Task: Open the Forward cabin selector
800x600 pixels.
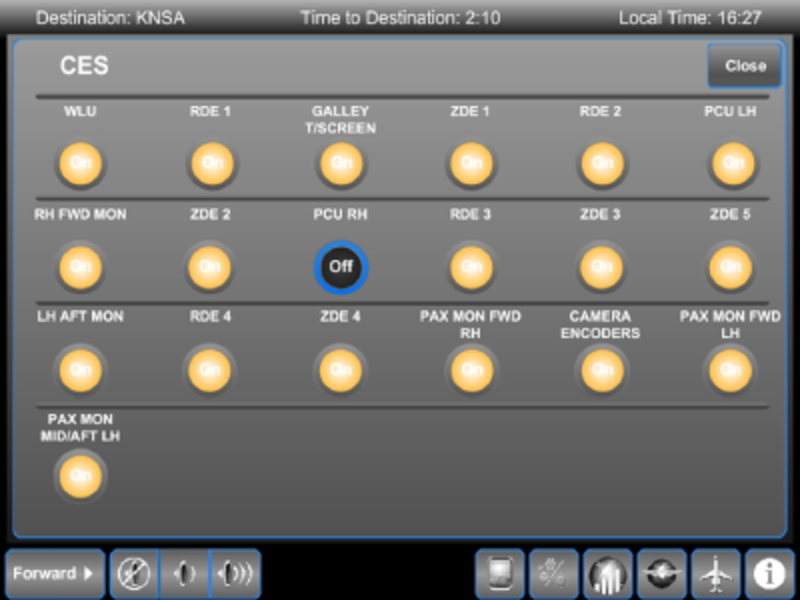Action: tap(55, 574)
